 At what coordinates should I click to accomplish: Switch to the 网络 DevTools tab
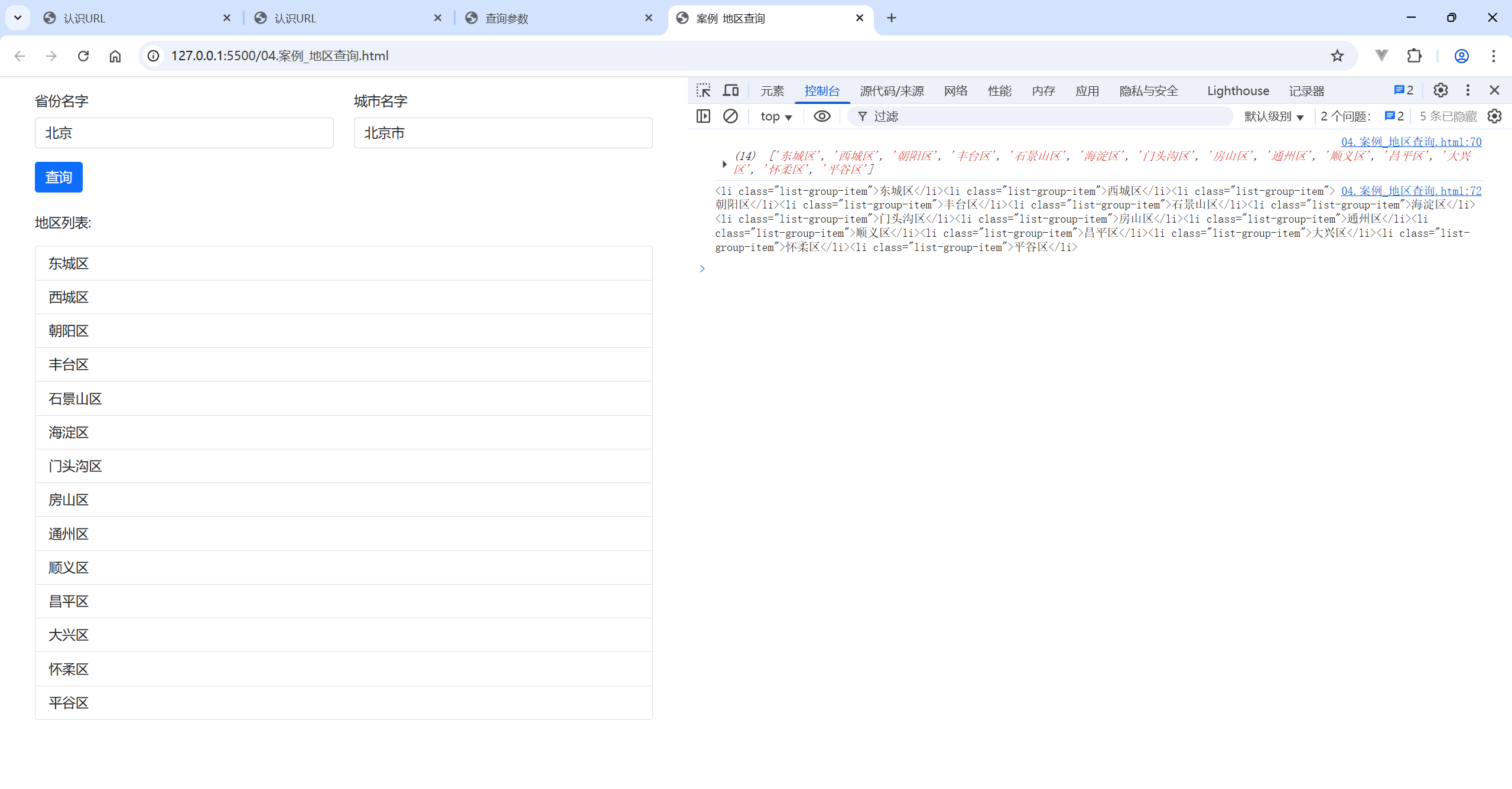[955, 91]
